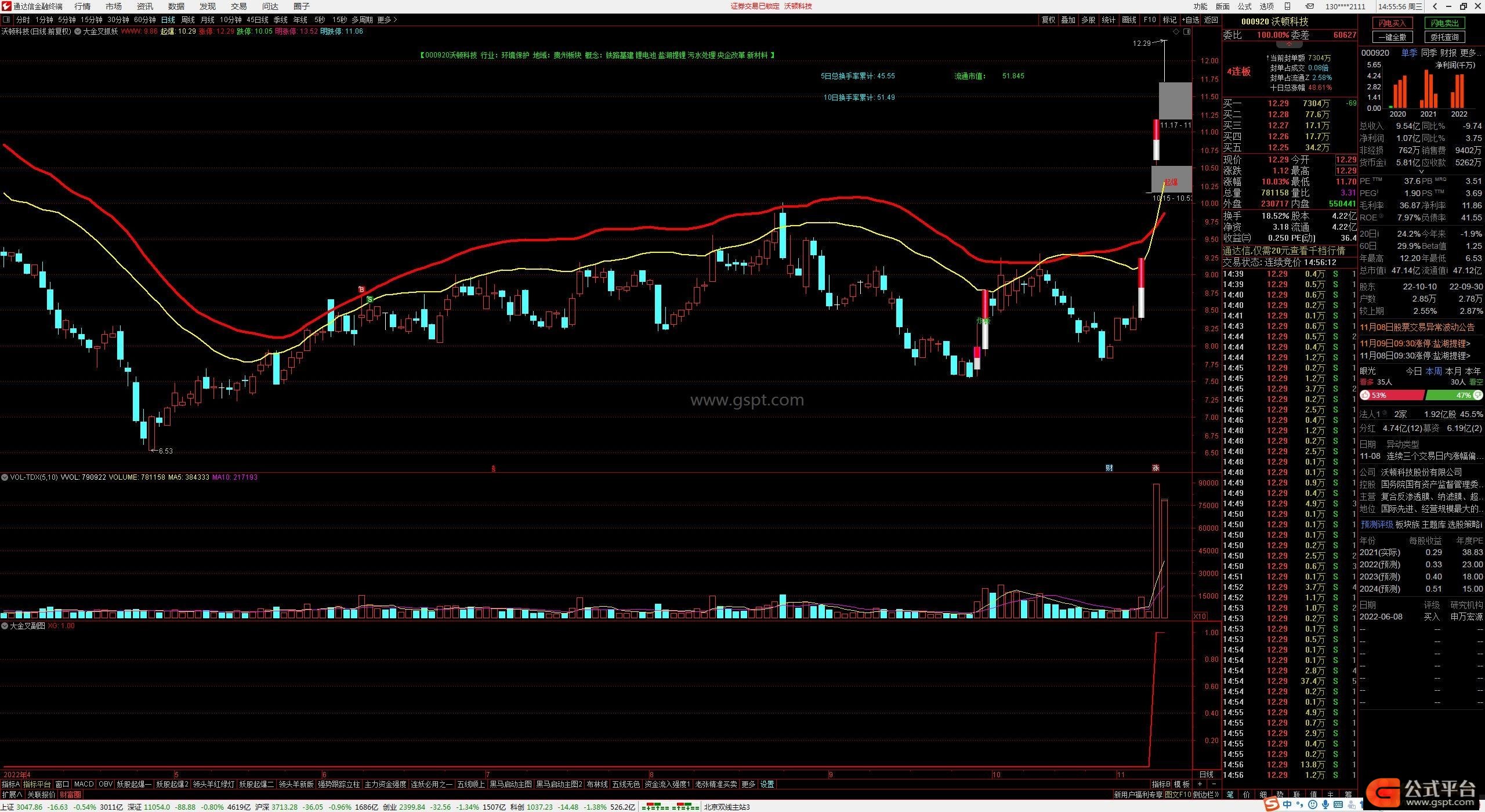Screen dimensions: 1485x812
Task: Open the 指标A indicator group selector
Action: point(10,784)
